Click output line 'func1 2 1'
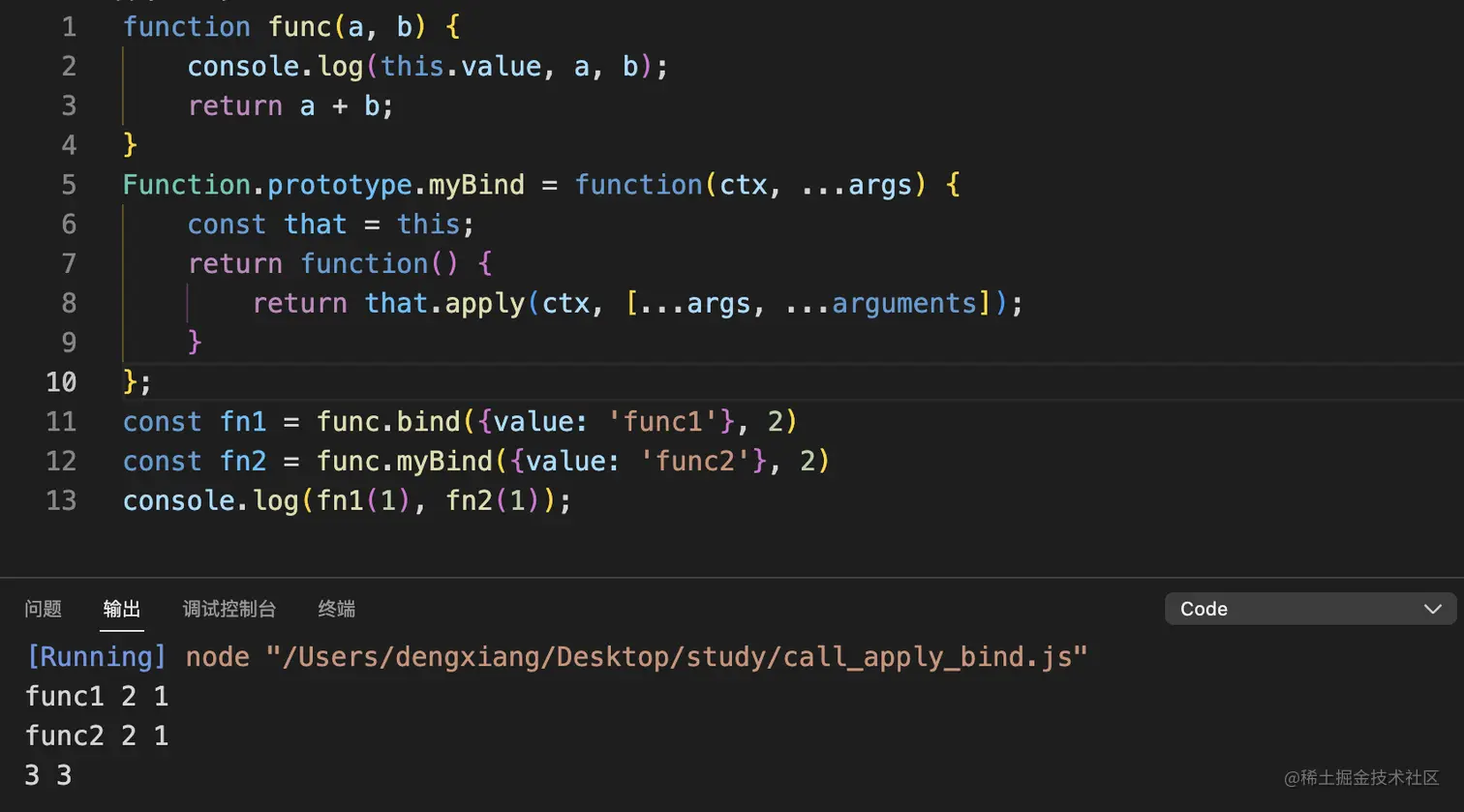This screenshot has width=1464, height=812. pyautogui.click(x=97, y=697)
